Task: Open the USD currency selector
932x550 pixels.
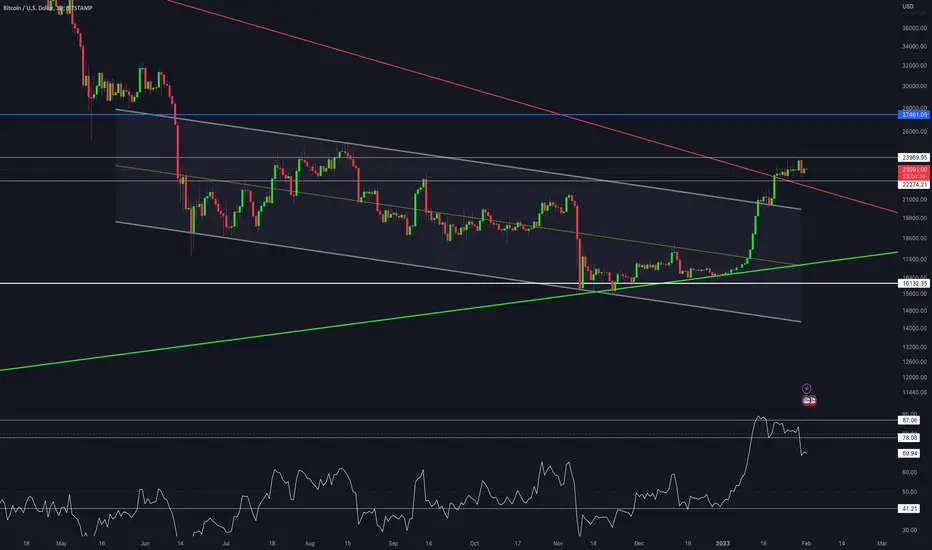Action: (x=908, y=7)
